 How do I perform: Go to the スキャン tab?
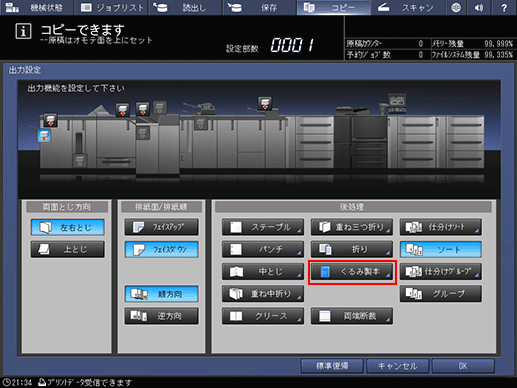click(x=408, y=7)
